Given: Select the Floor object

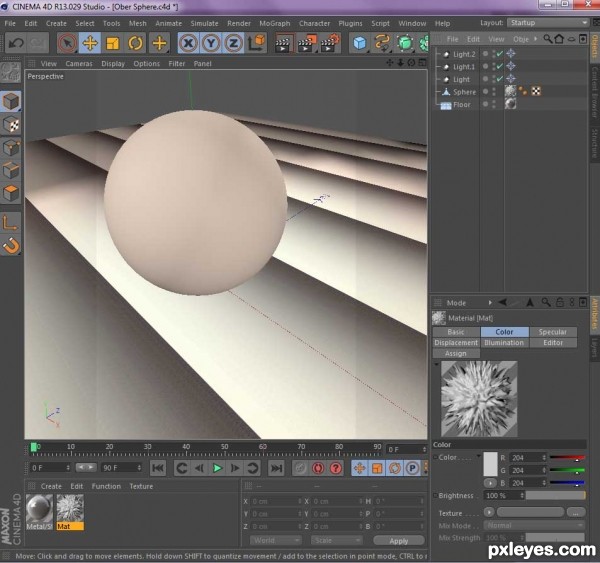Looking at the screenshot, I should point(462,104).
